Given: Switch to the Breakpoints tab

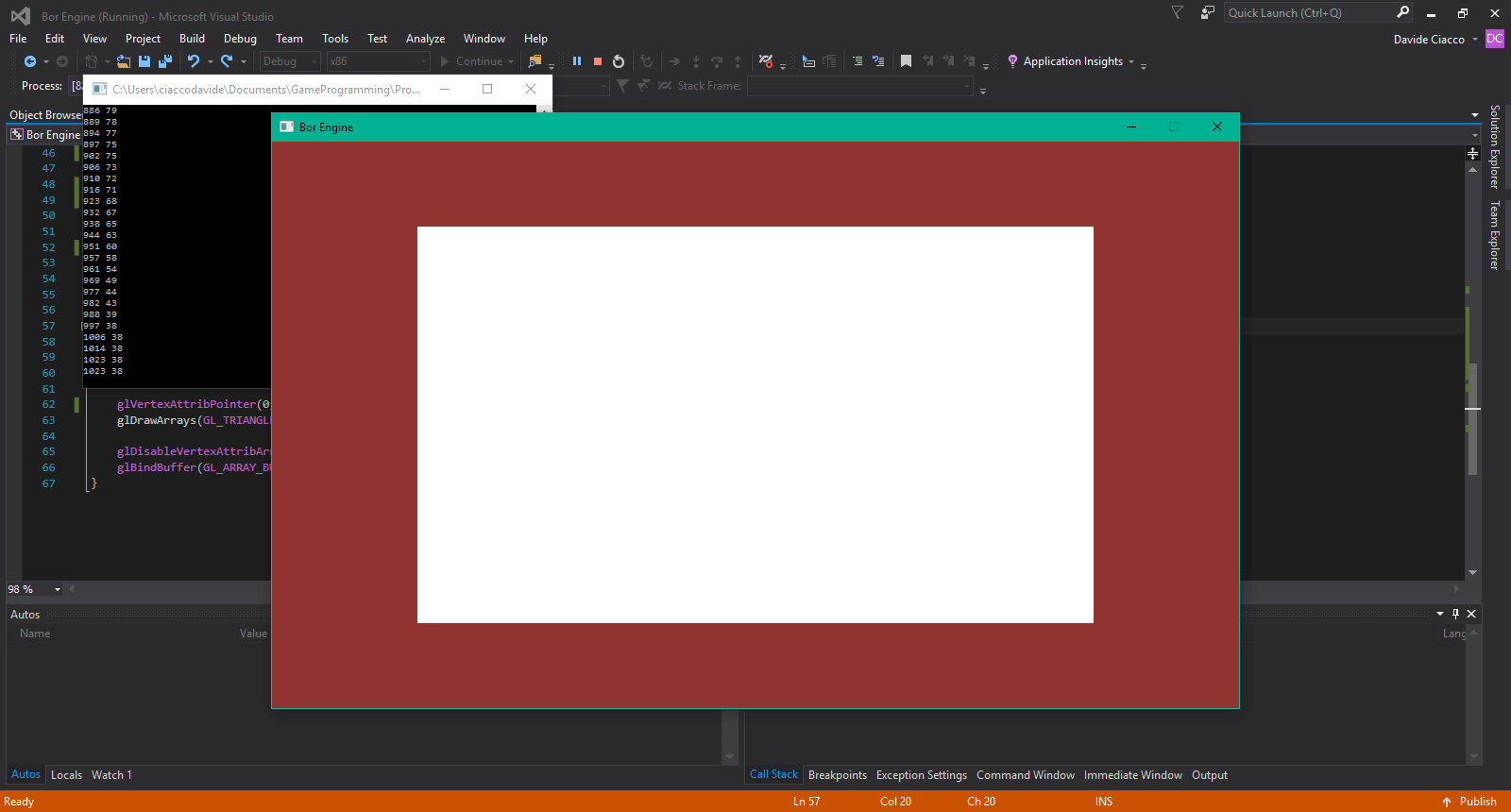Looking at the screenshot, I should (837, 775).
